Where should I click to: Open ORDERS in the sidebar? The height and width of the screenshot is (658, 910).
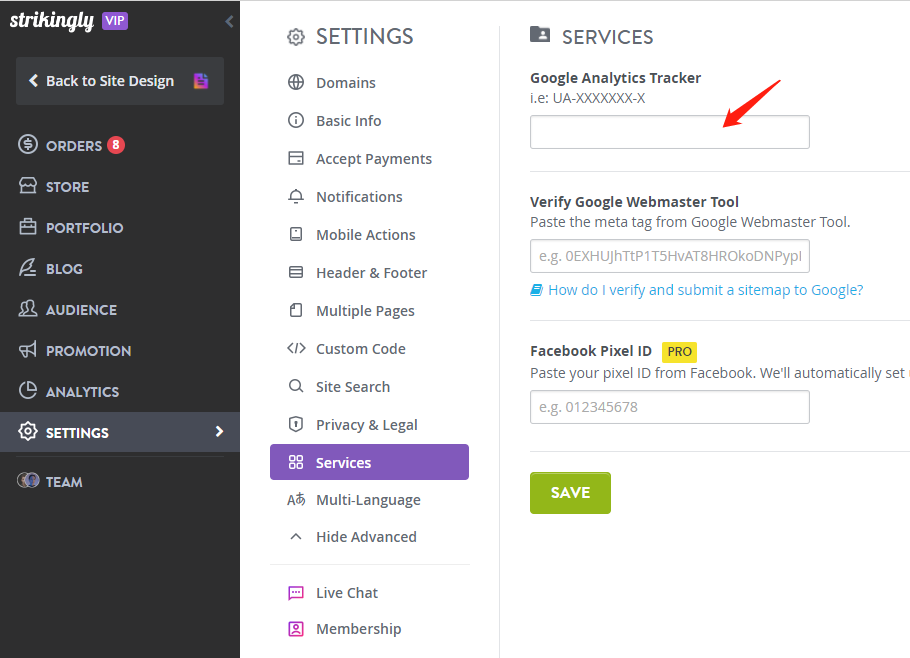(74, 146)
